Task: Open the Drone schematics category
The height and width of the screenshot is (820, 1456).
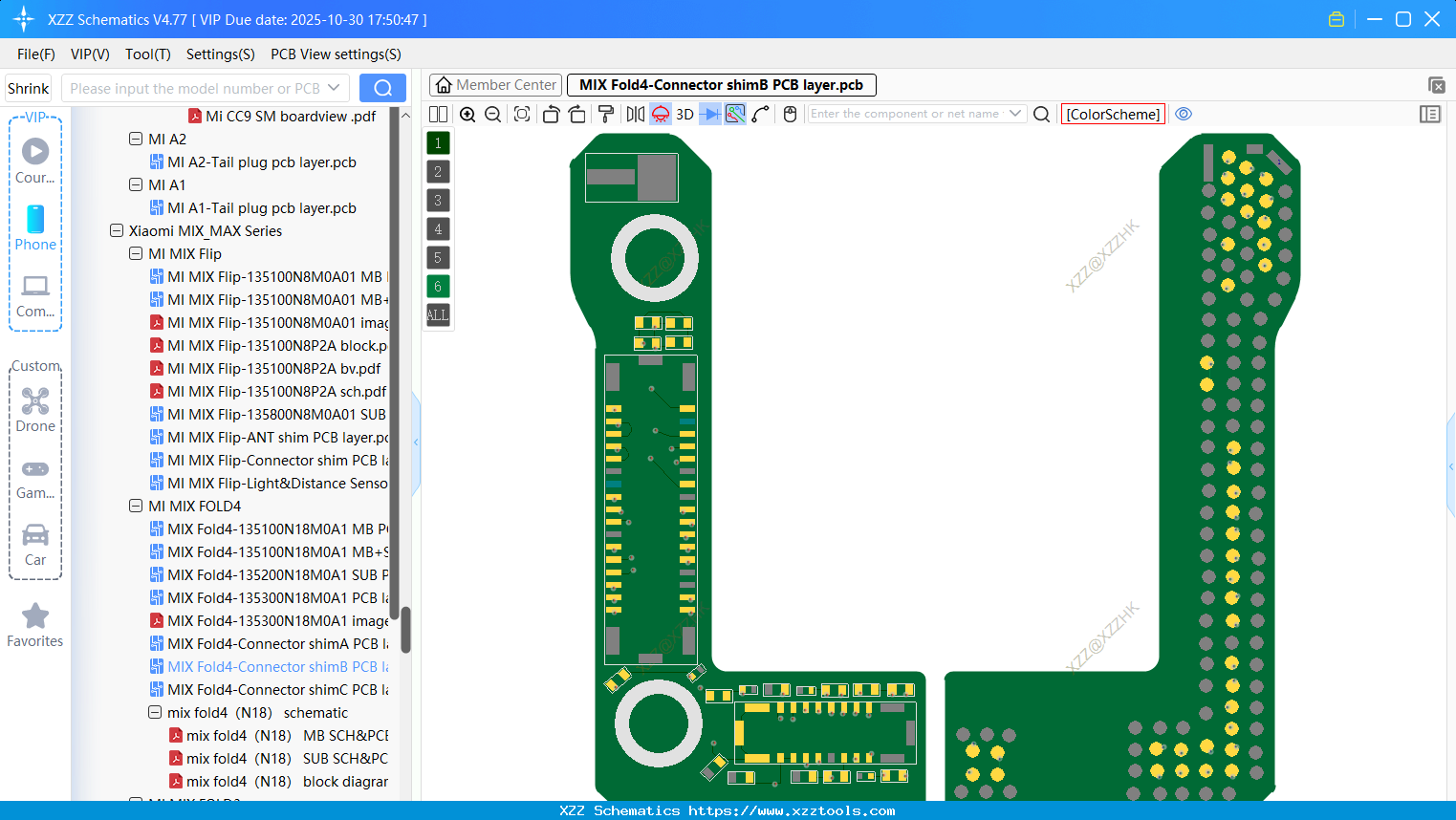Action: [35, 411]
